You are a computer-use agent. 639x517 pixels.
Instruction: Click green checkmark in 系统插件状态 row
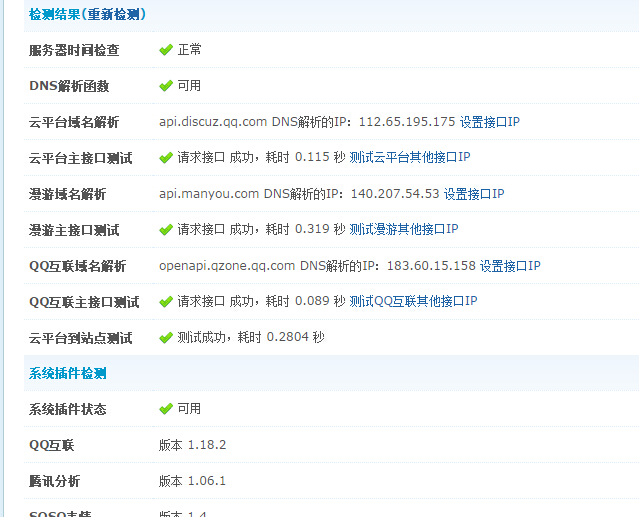[166, 409]
